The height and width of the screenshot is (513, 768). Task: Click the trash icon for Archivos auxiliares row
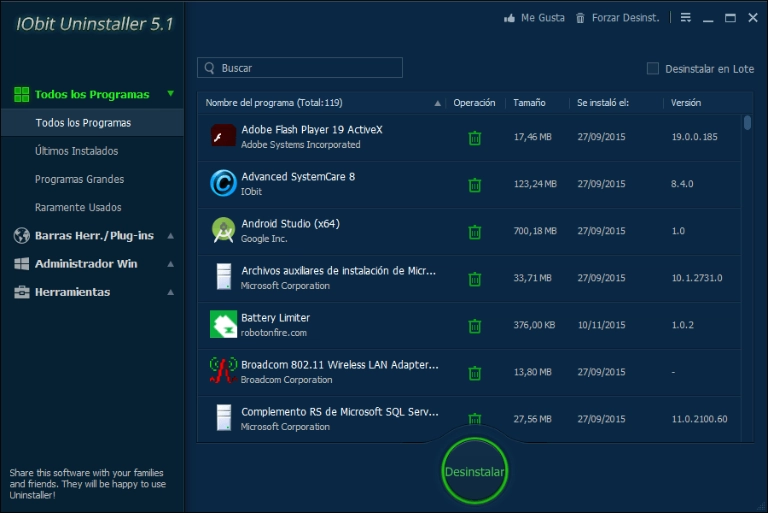[x=475, y=279]
